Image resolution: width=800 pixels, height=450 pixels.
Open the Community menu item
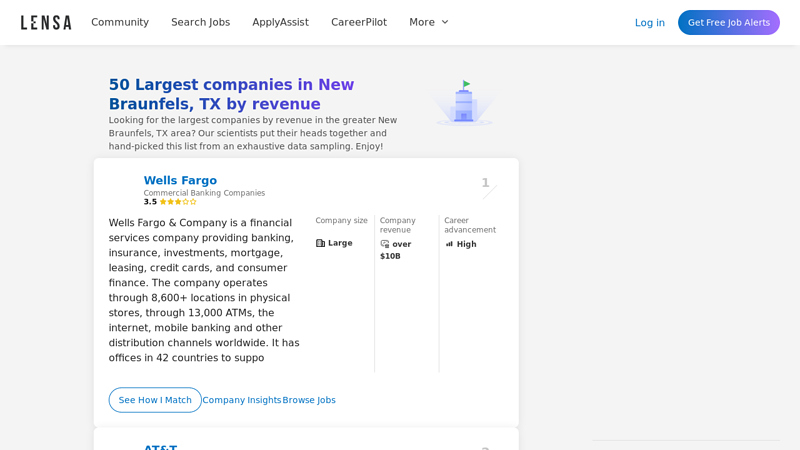(120, 22)
